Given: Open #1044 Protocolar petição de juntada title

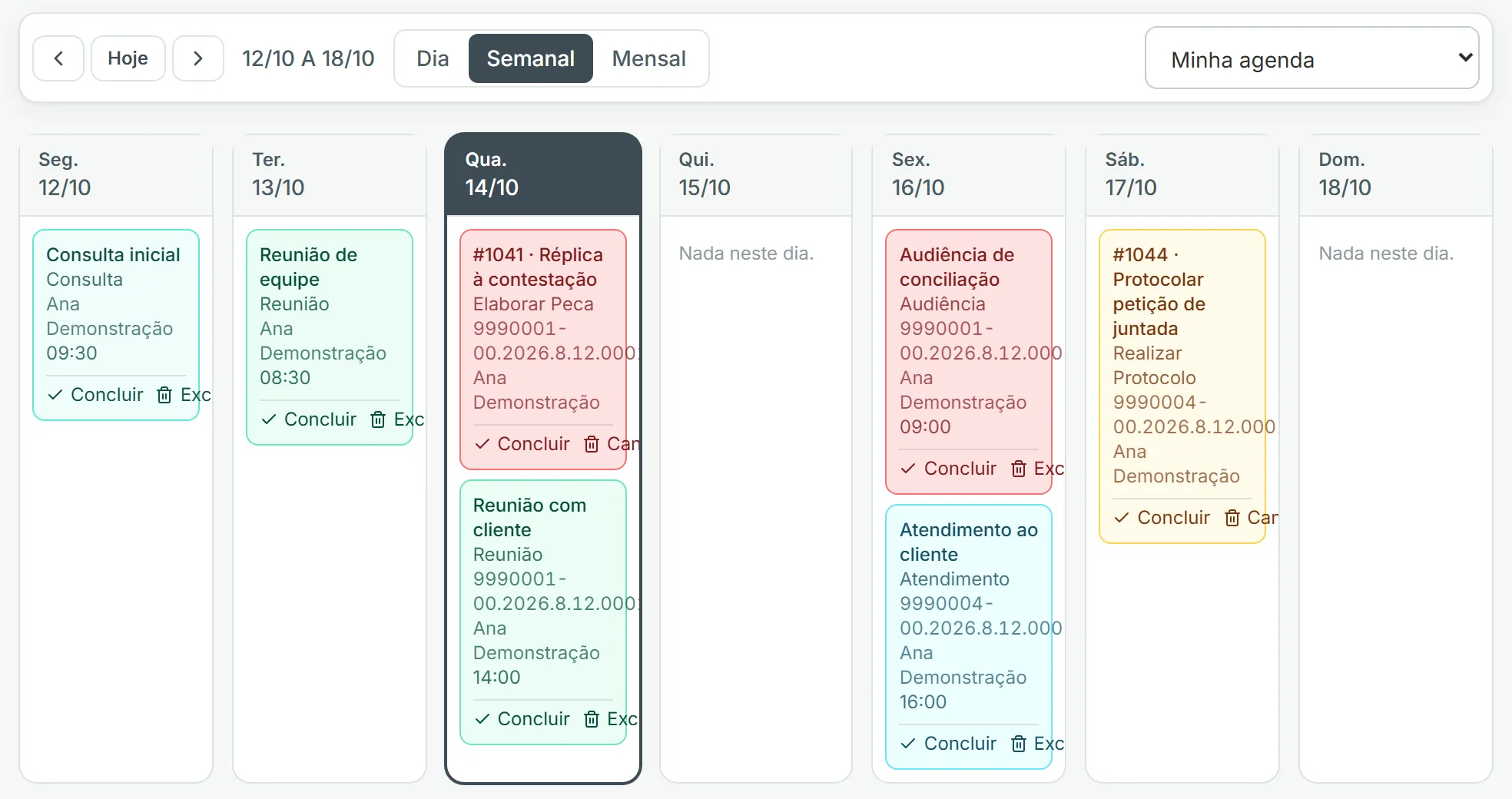Looking at the screenshot, I should click(1159, 291).
